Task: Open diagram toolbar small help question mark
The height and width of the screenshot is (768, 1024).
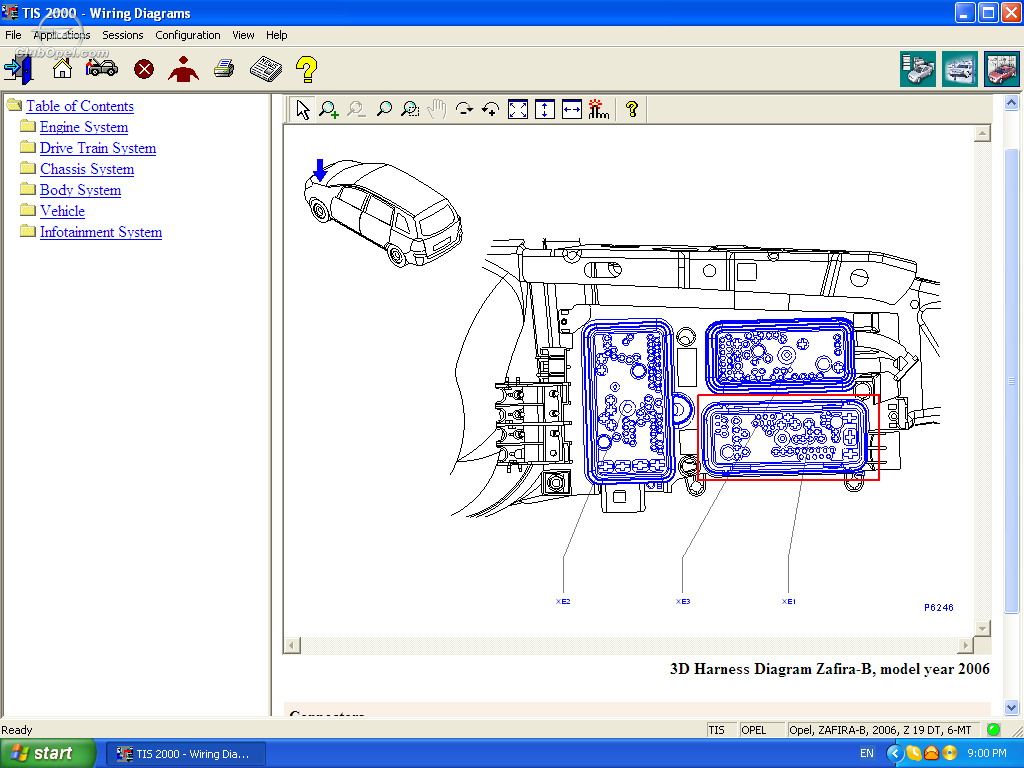Action: point(632,109)
